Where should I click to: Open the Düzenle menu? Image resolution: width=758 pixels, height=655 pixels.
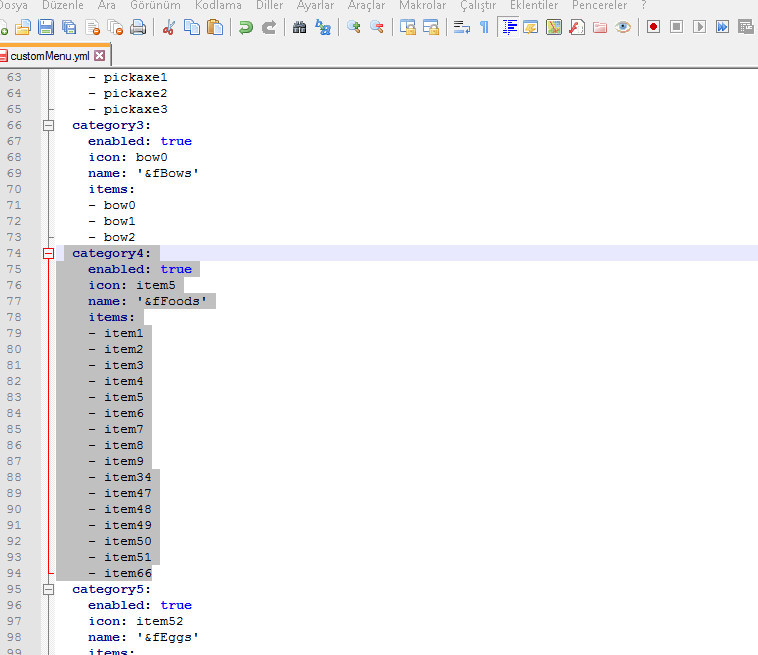click(x=63, y=5)
